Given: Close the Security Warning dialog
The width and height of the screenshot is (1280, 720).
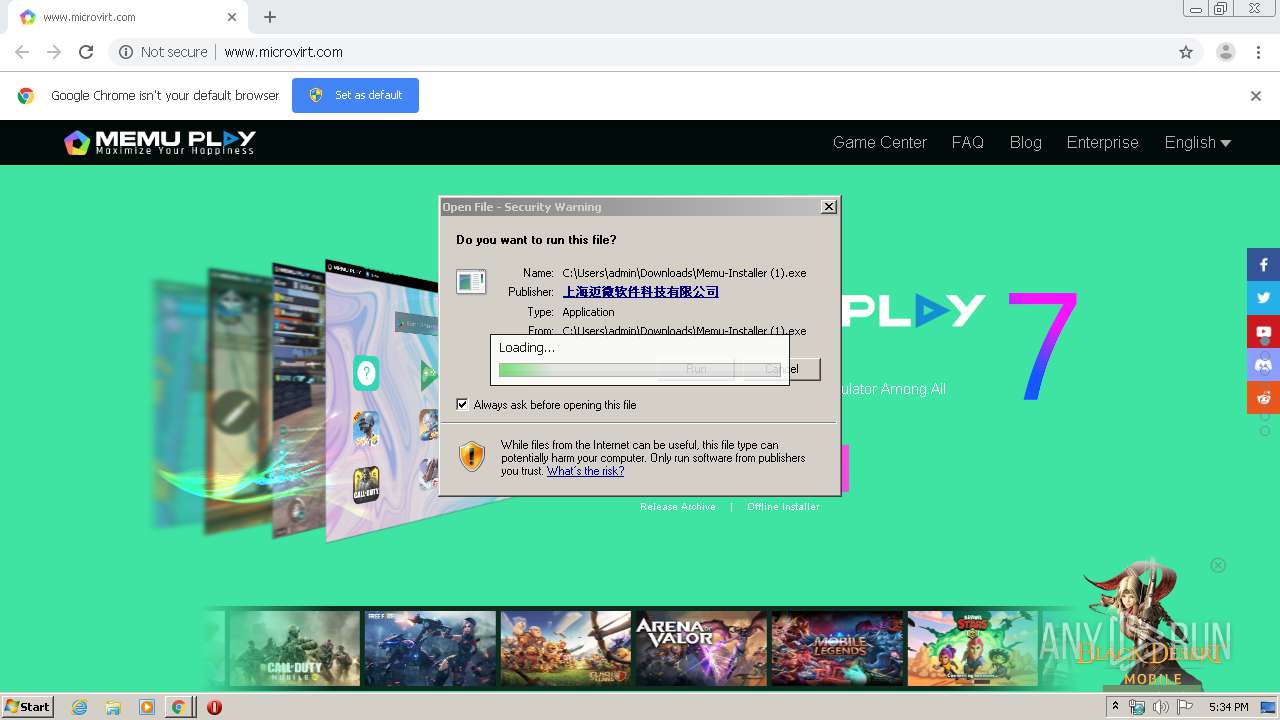Looking at the screenshot, I should pyautogui.click(x=828, y=207).
